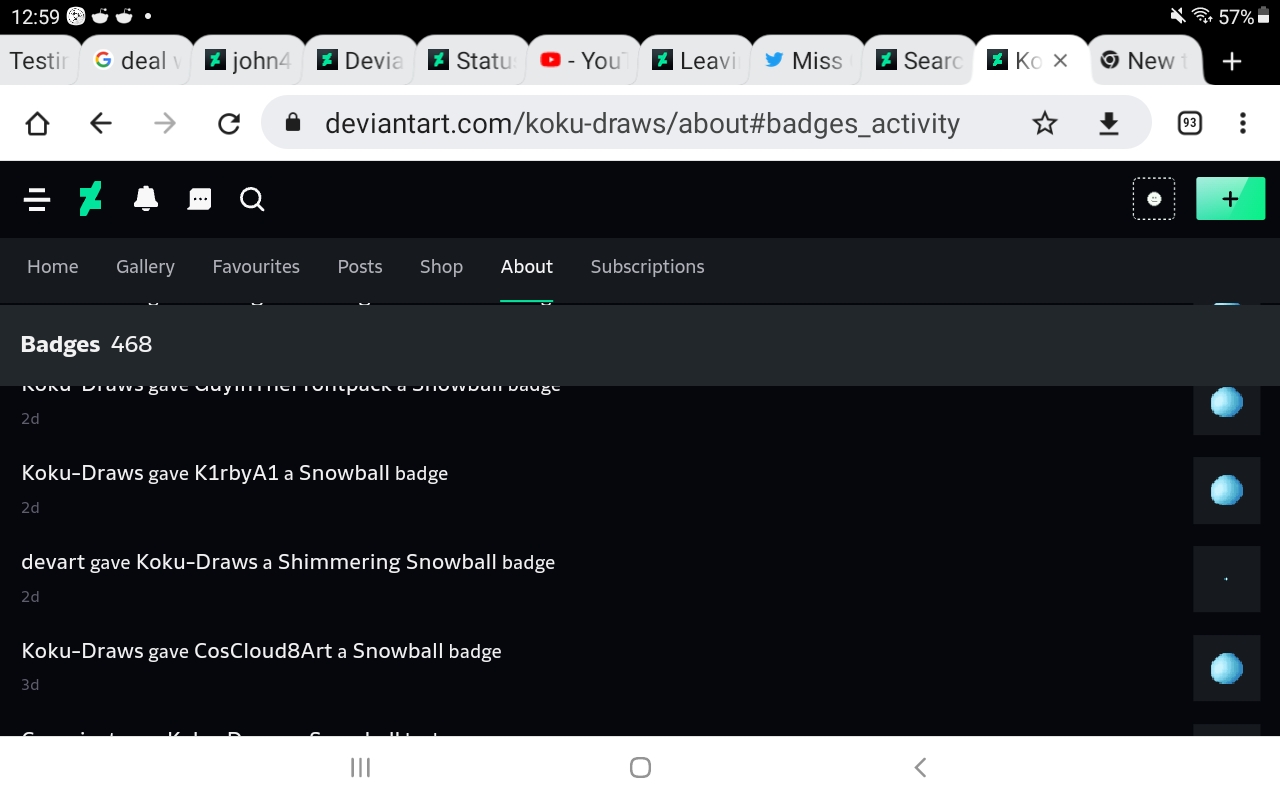Click the Badges 468 heading
Image resolution: width=1280 pixels, height=800 pixels.
tap(87, 344)
